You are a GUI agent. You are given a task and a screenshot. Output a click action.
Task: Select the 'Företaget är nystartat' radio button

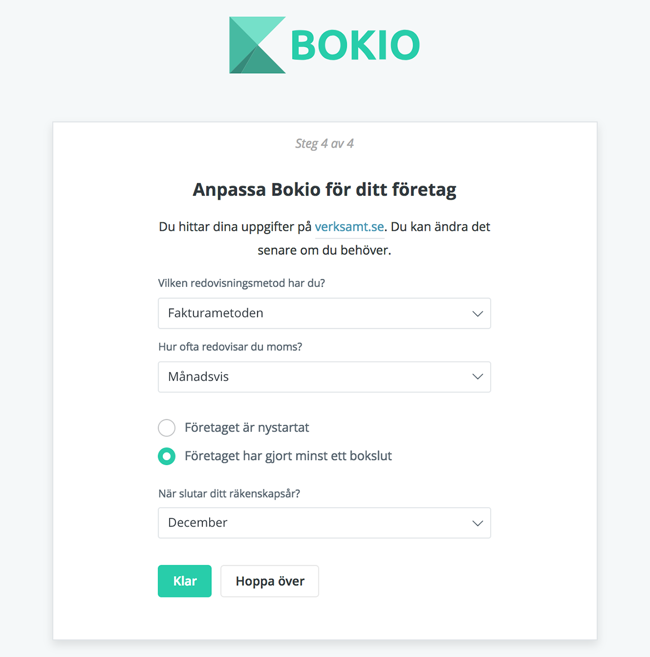pos(166,428)
